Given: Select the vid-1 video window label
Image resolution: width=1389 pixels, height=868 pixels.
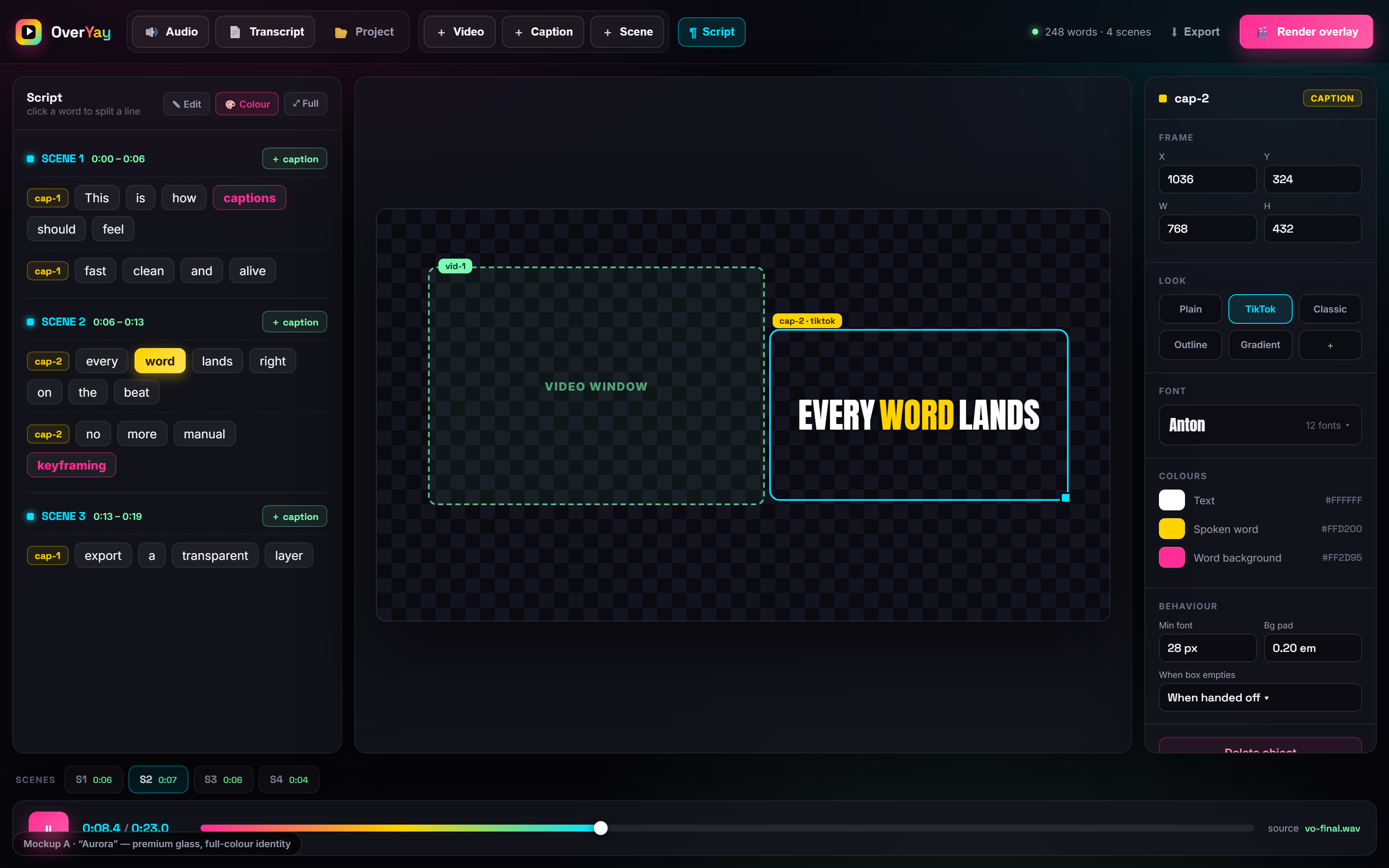Looking at the screenshot, I should (455, 266).
